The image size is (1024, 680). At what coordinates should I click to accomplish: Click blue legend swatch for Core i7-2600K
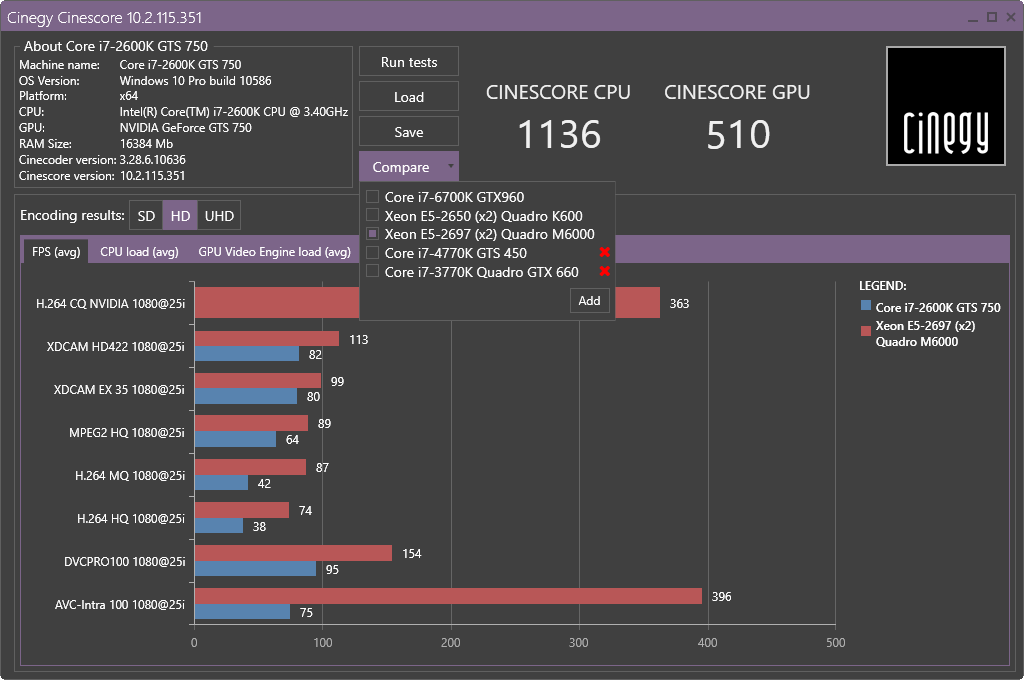click(866, 305)
